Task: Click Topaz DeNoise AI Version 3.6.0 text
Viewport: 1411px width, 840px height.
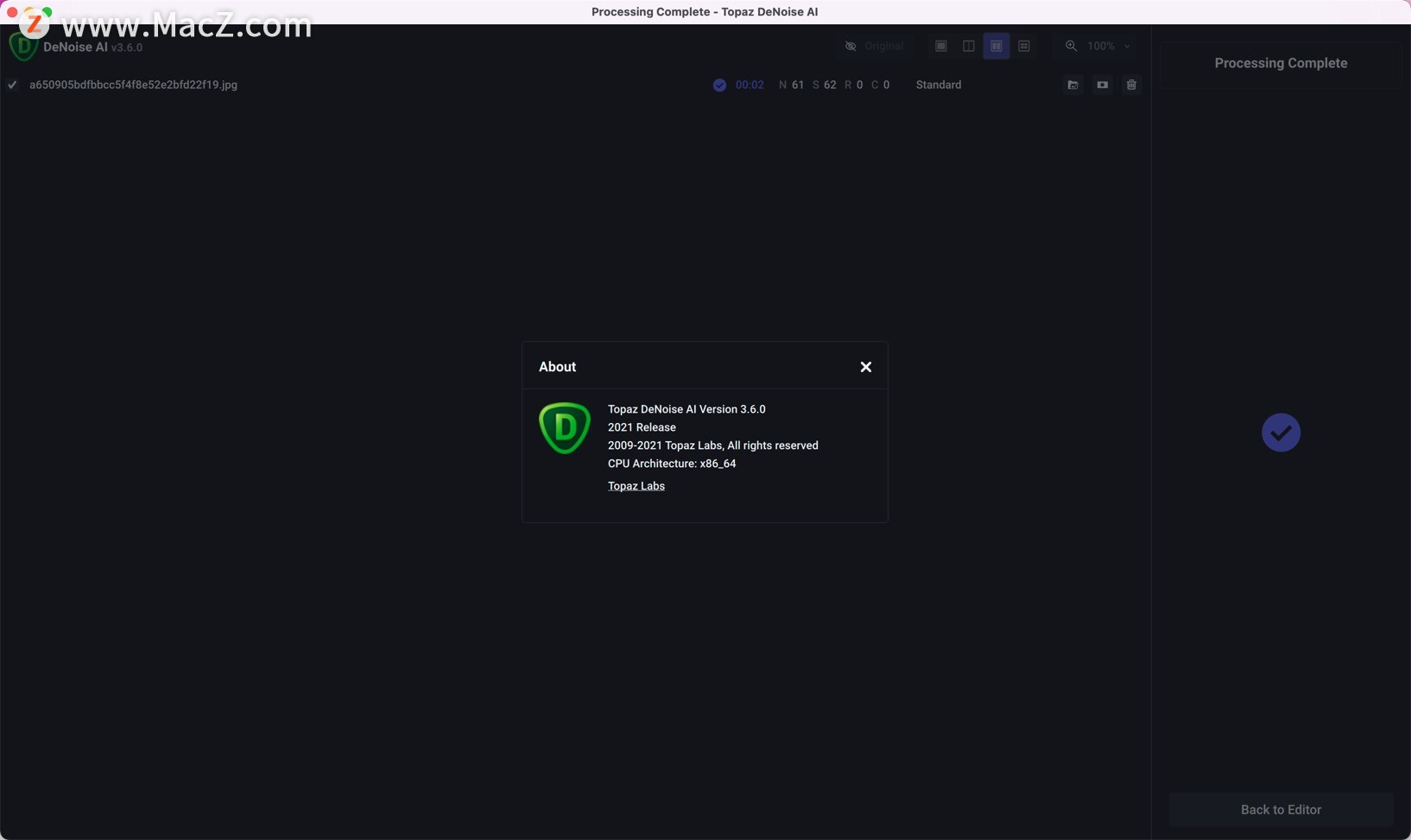Action: click(687, 409)
